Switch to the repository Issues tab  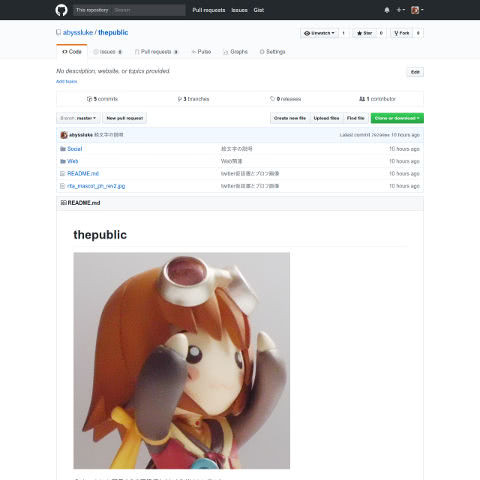pyautogui.click(x=108, y=52)
